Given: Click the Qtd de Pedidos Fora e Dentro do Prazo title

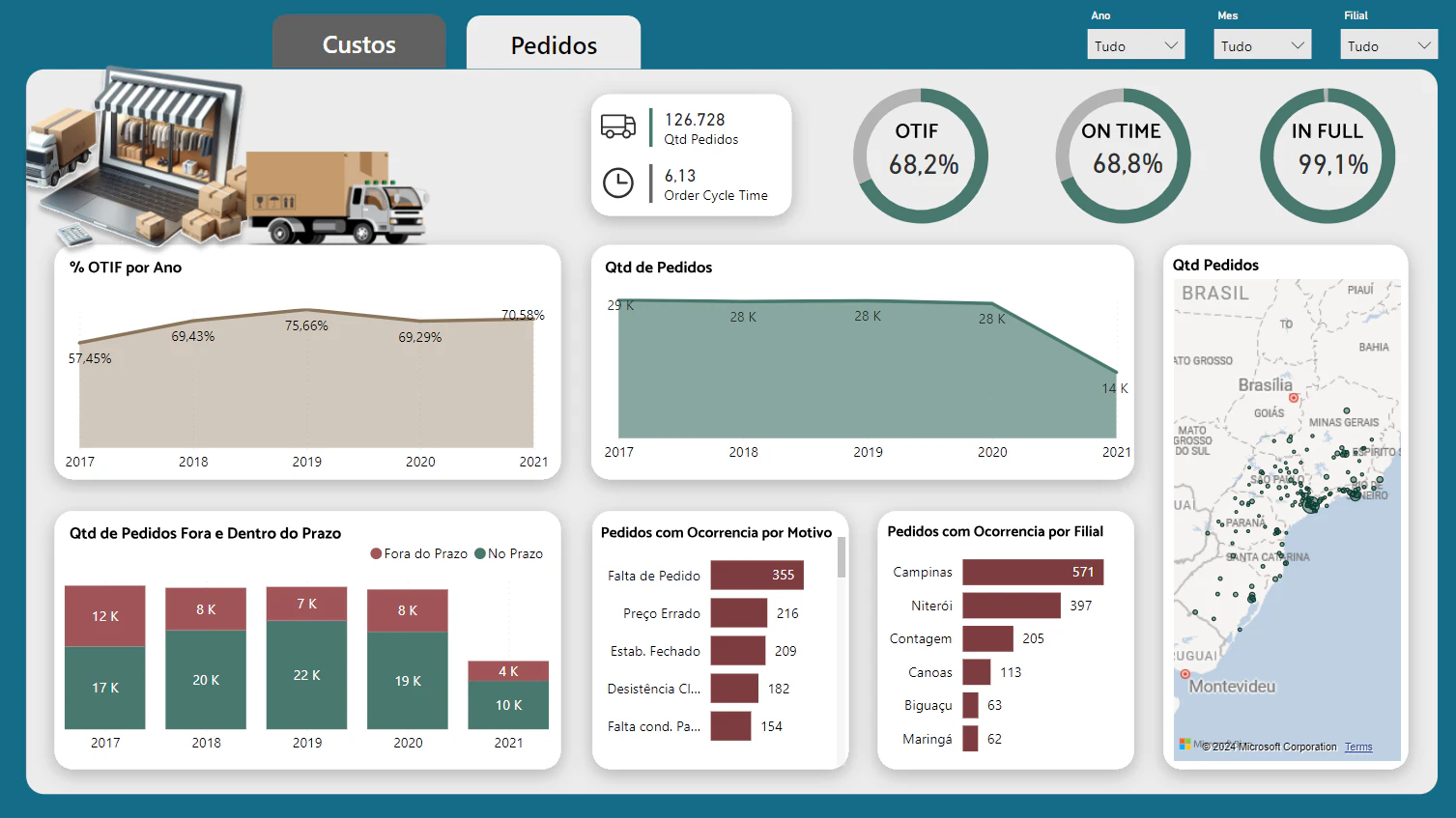Looking at the screenshot, I should point(205,533).
